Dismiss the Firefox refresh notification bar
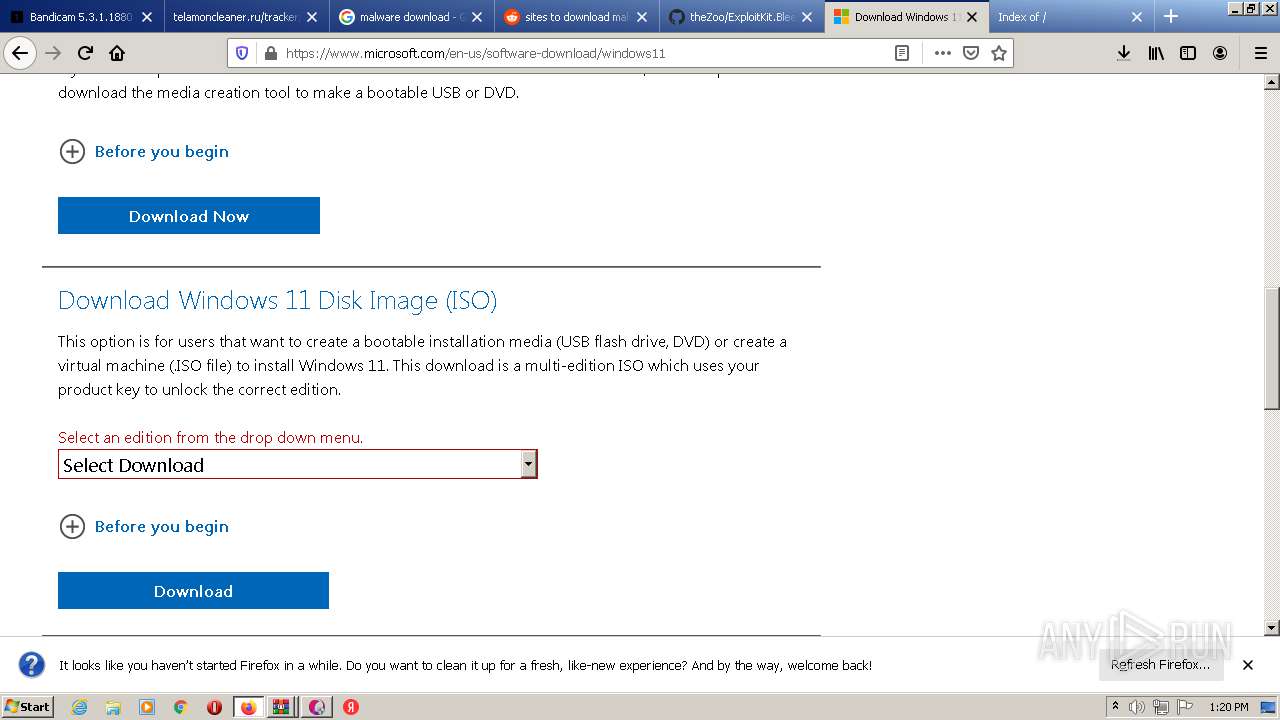1280x720 pixels. pos(1248,665)
